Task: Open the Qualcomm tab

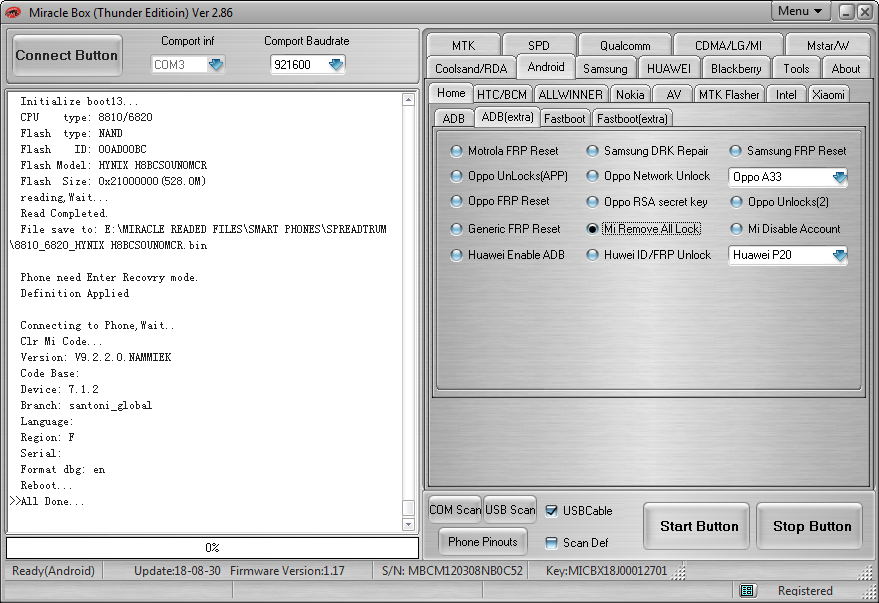Action: pyautogui.click(x=625, y=45)
